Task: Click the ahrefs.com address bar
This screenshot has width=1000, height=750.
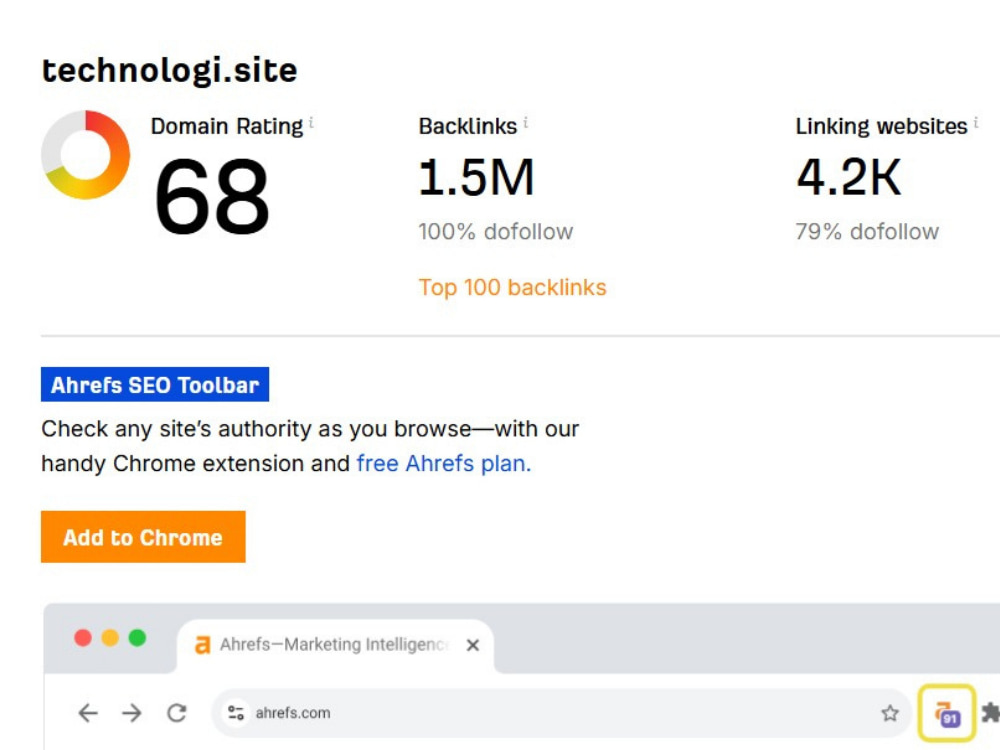Action: 561,712
